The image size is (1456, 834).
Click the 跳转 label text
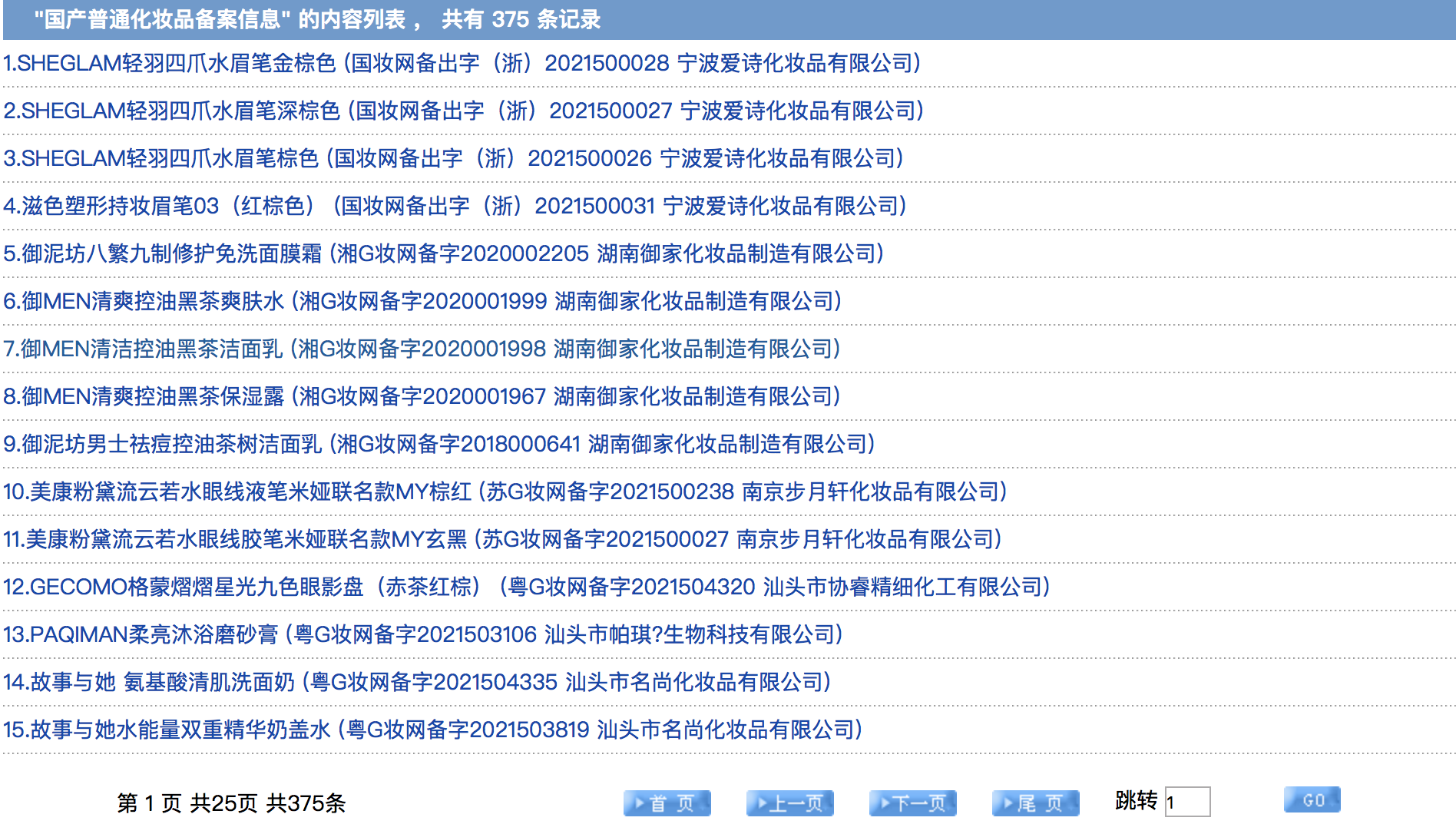pos(1137,801)
